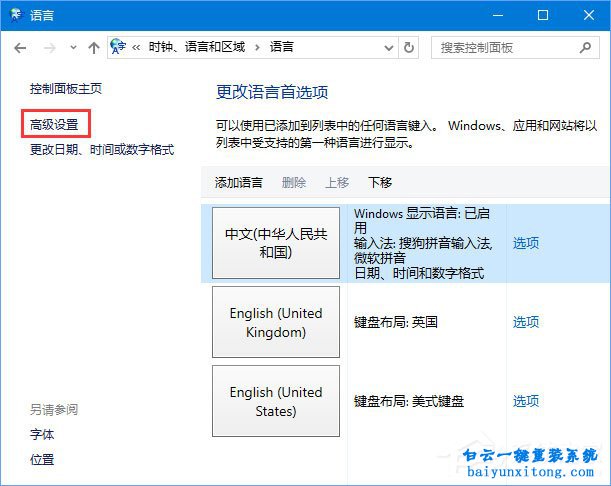
Task: Minimize the 语言 window
Action: (498, 15)
